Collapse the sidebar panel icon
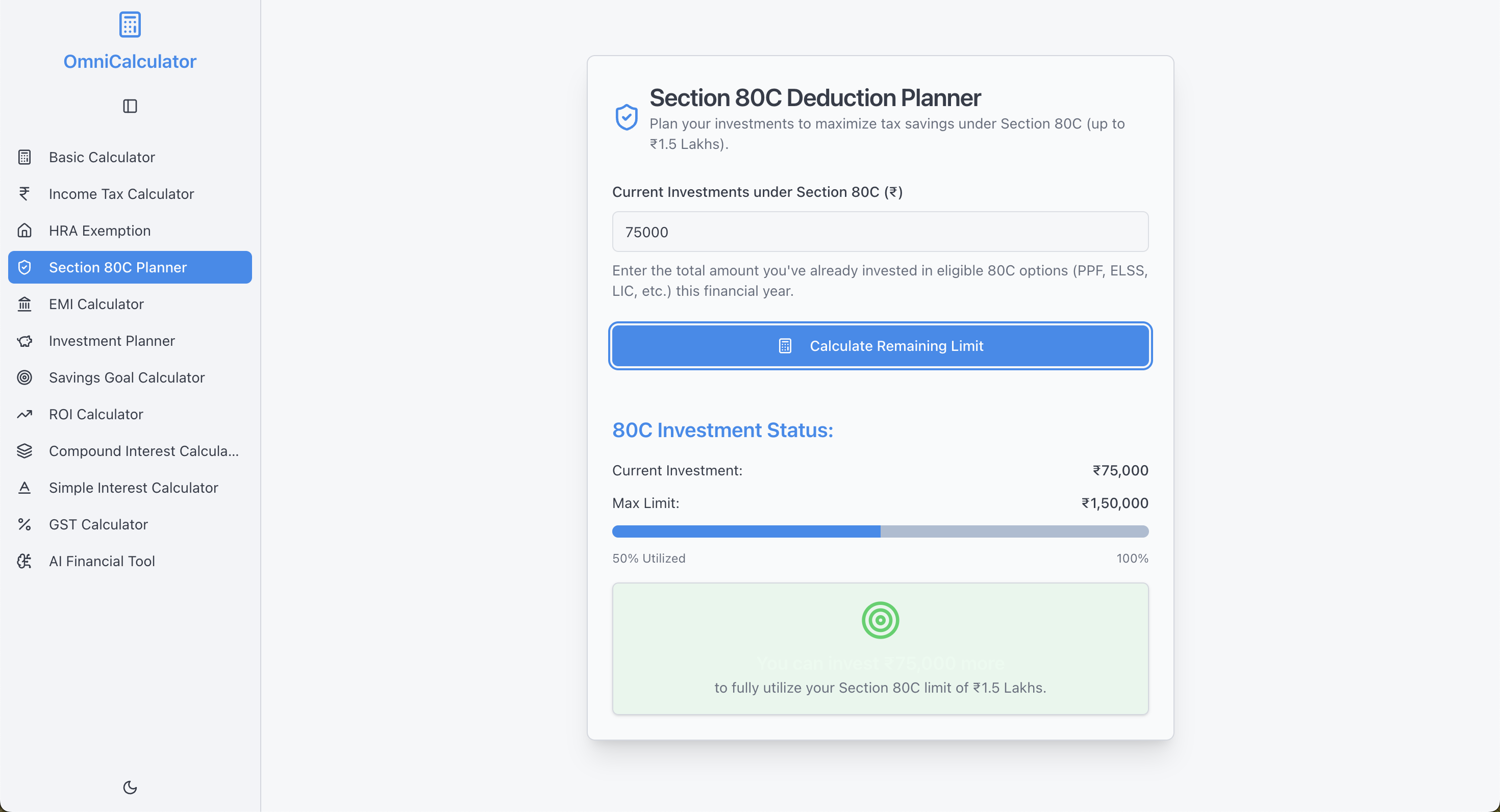Image resolution: width=1500 pixels, height=812 pixels. (x=129, y=106)
